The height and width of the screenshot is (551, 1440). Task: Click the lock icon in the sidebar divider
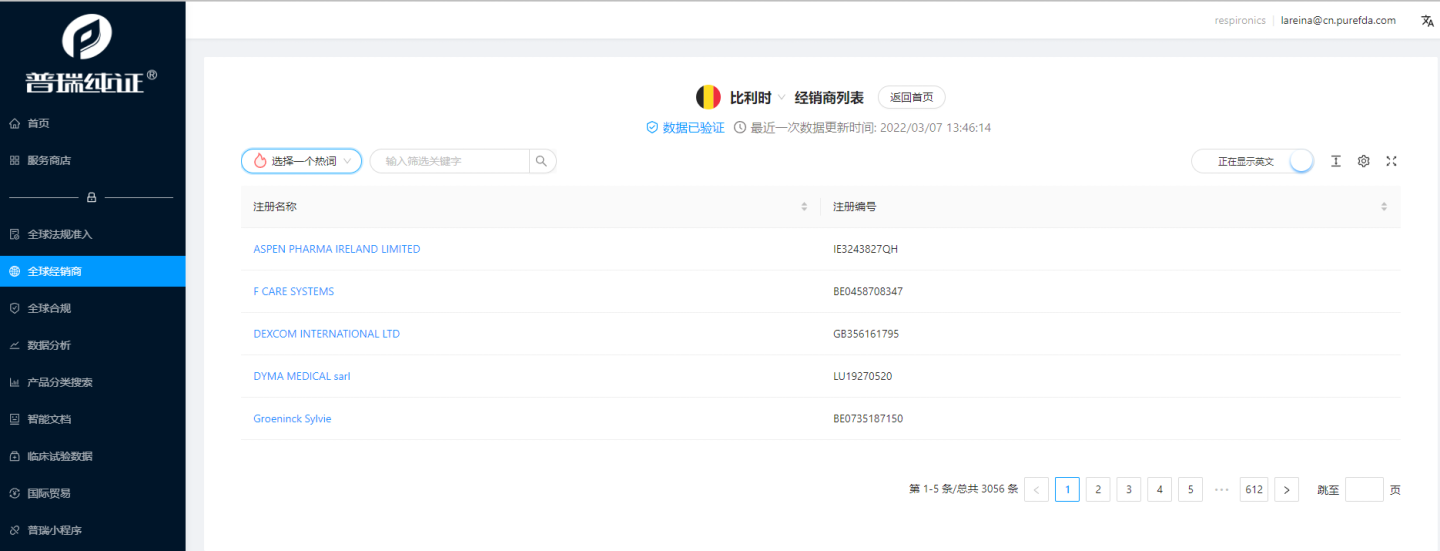pyautogui.click(x=92, y=197)
